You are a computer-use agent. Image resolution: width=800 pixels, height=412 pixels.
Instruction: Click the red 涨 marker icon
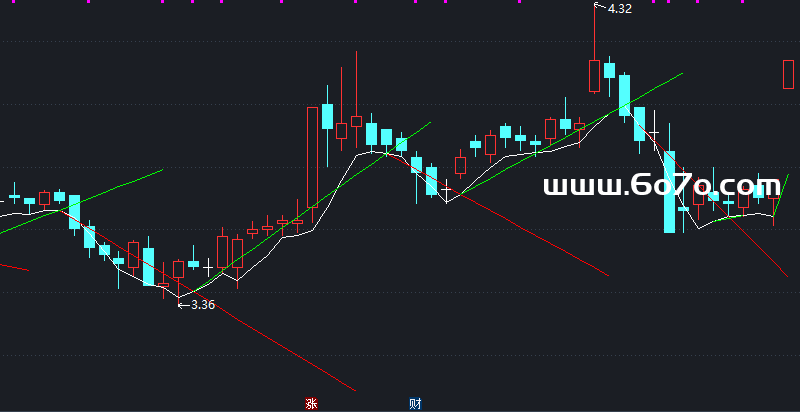[311, 404]
